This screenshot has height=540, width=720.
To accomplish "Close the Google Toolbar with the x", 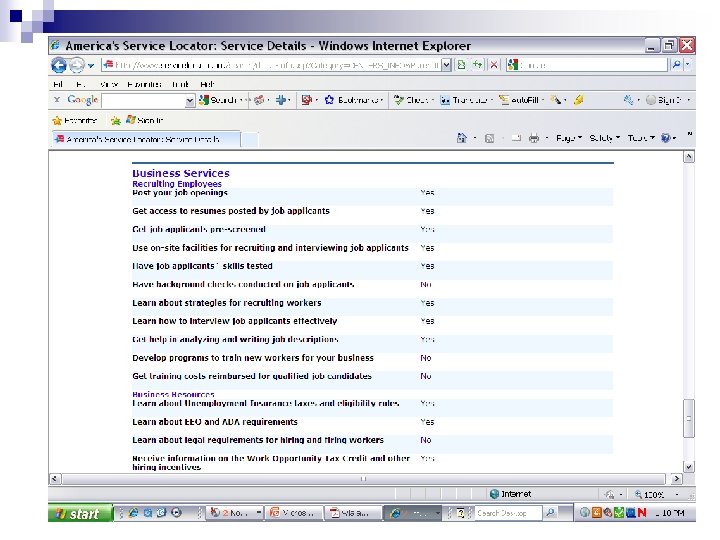I will pos(56,99).
